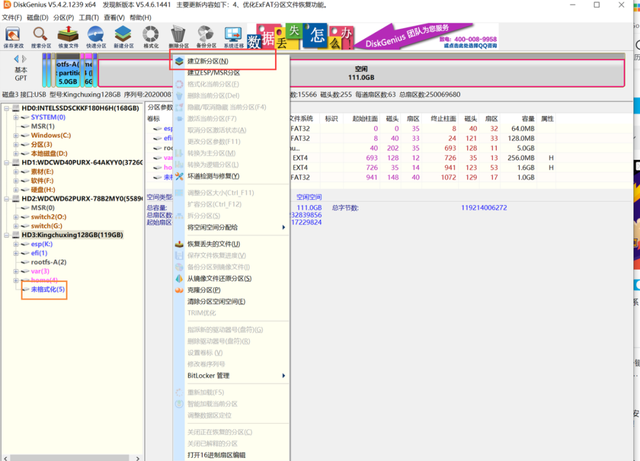Viewport: 640px width, 461px height.
Task: Select efi(1) in the disk tree
Action: pos(40,253)
